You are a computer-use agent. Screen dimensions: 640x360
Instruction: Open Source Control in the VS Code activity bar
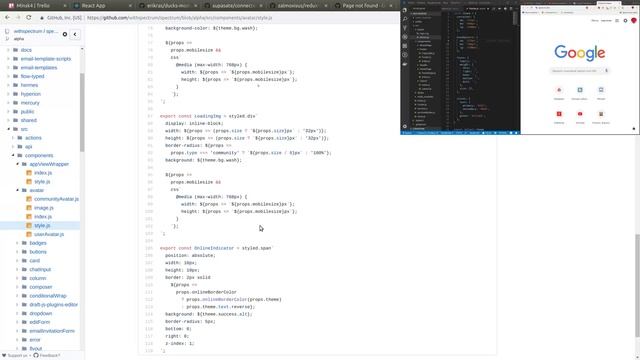[405, 28]
